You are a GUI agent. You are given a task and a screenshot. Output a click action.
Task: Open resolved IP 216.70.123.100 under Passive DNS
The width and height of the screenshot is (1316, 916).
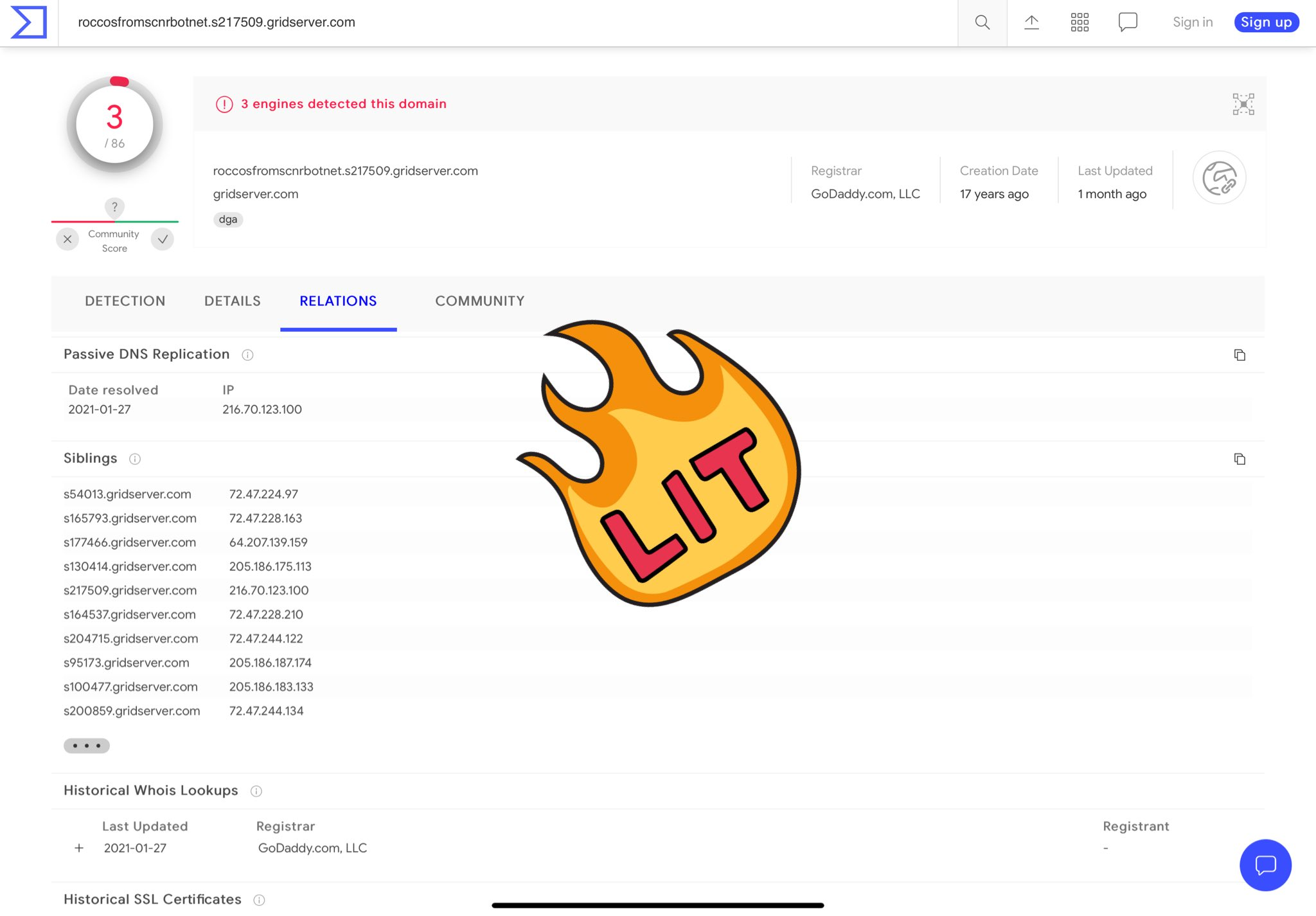(262, 409)
